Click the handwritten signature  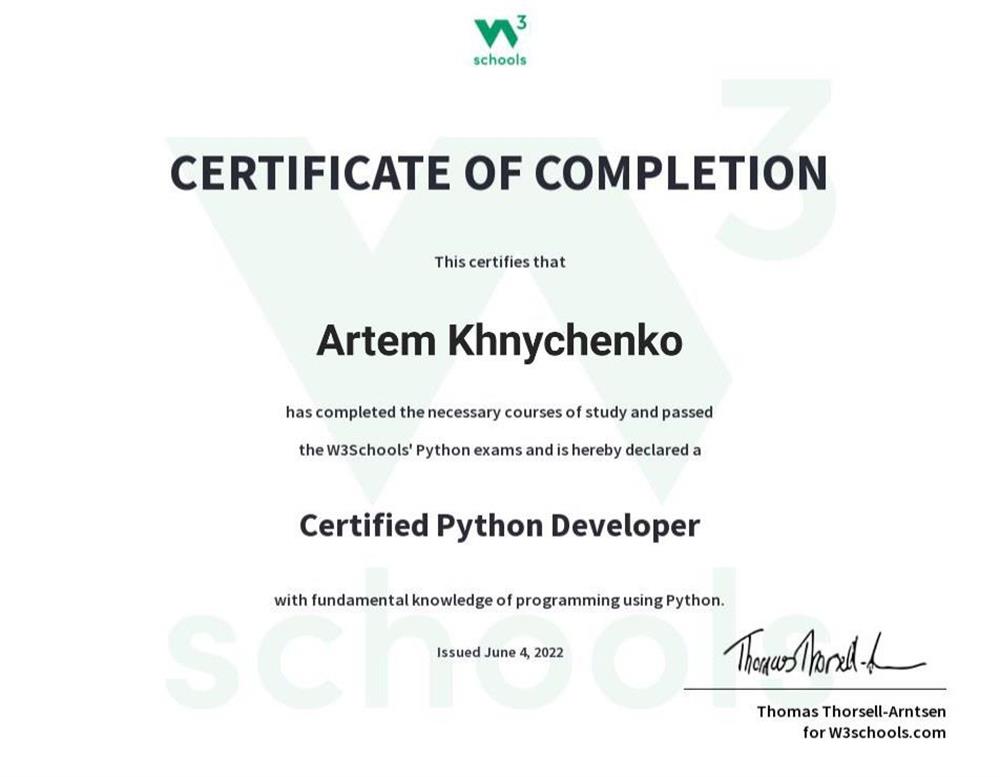[823, 655]
